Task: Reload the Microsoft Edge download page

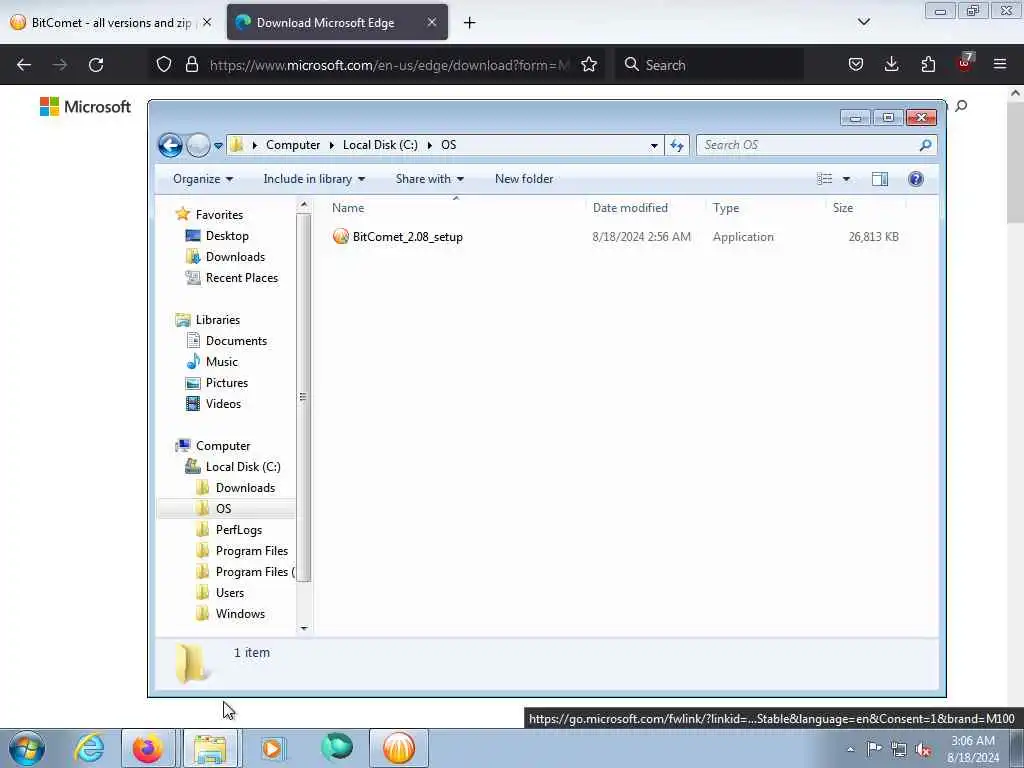Action: [96, 65]
